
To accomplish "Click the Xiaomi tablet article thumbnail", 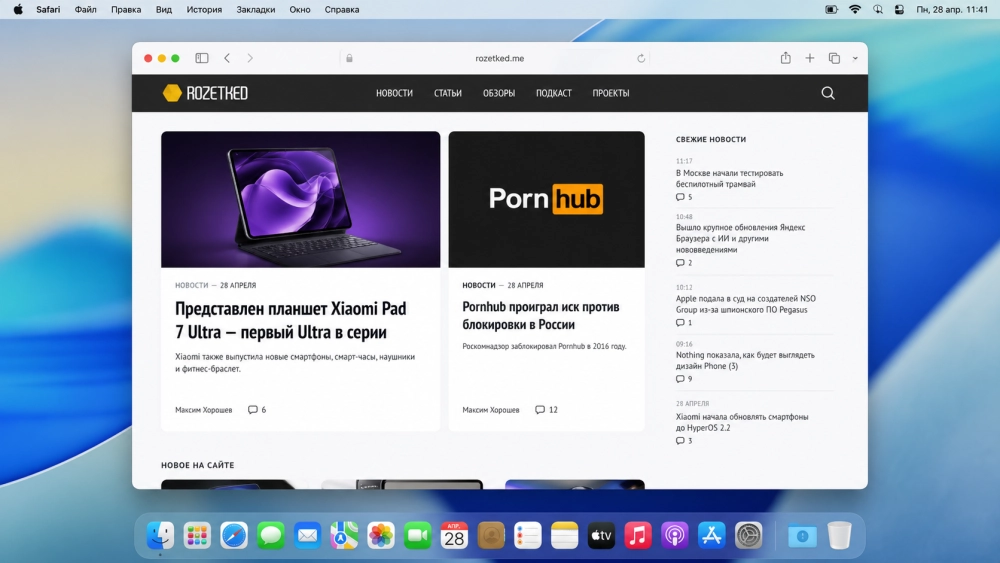I will pos(300,199).
